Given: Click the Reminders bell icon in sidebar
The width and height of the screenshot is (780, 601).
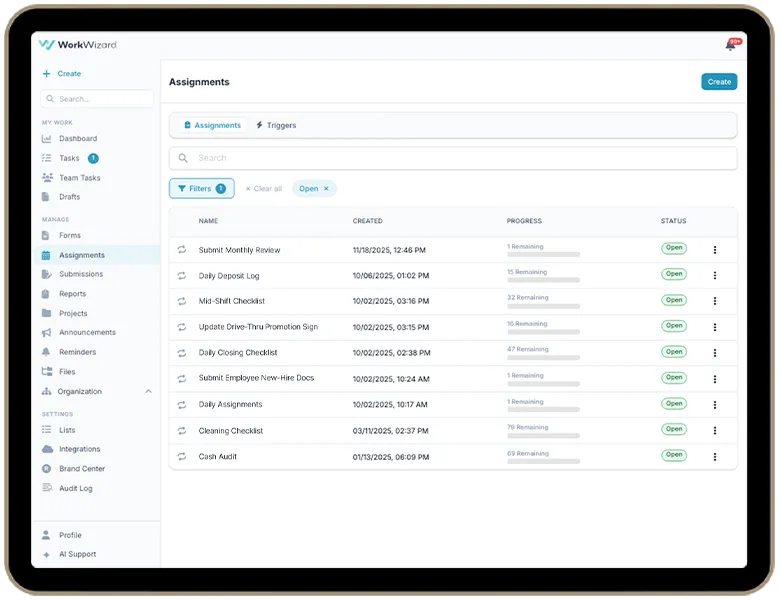Looking at the screenshot, I should pyautogui.click(x=47, y=352).
